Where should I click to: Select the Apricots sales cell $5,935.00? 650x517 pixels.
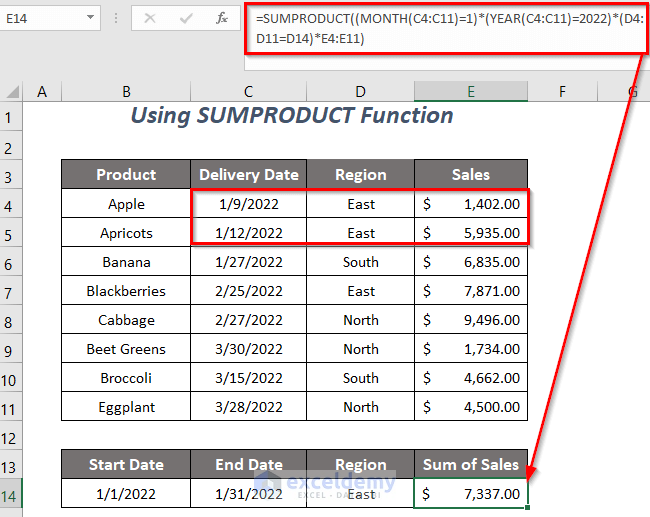click(x=470, y=233)
